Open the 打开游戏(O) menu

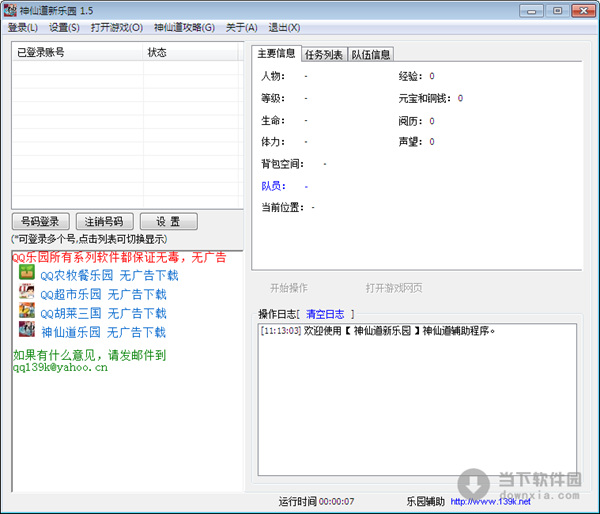(117, 27)
